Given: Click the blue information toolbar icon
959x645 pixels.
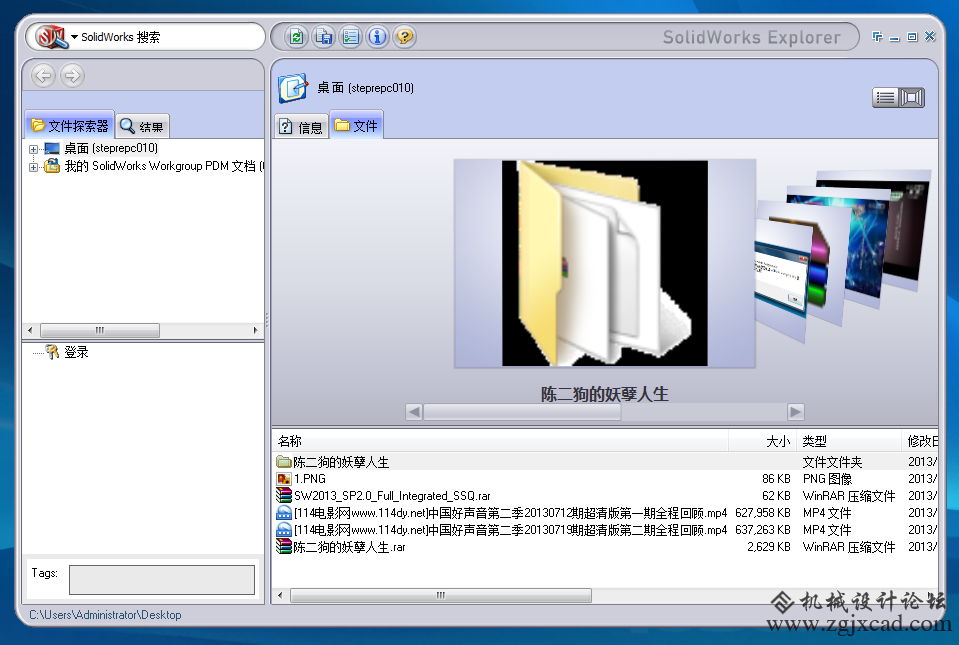Looking at the screenshot, I should point(377,37).
